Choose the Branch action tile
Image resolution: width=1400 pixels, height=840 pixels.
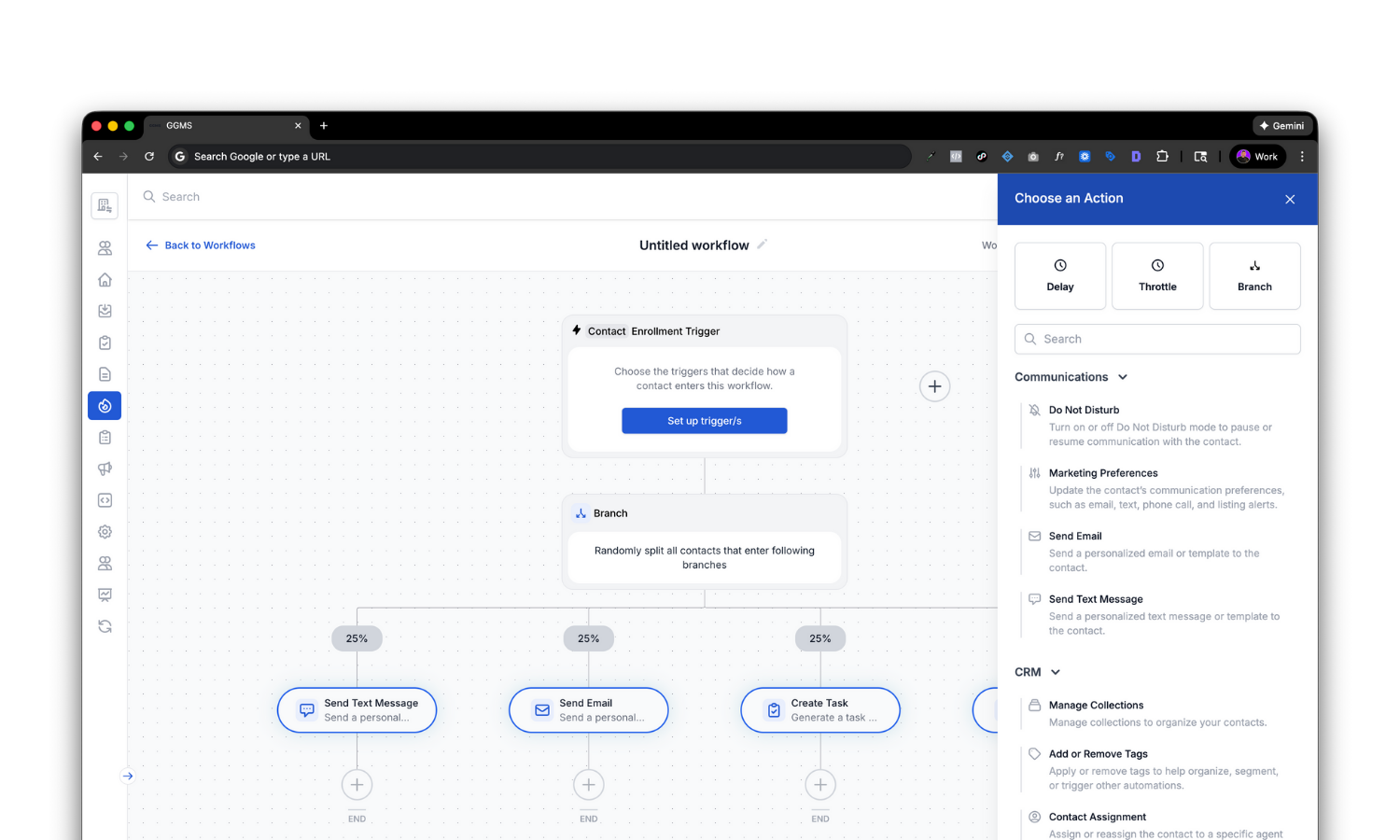1254,276
